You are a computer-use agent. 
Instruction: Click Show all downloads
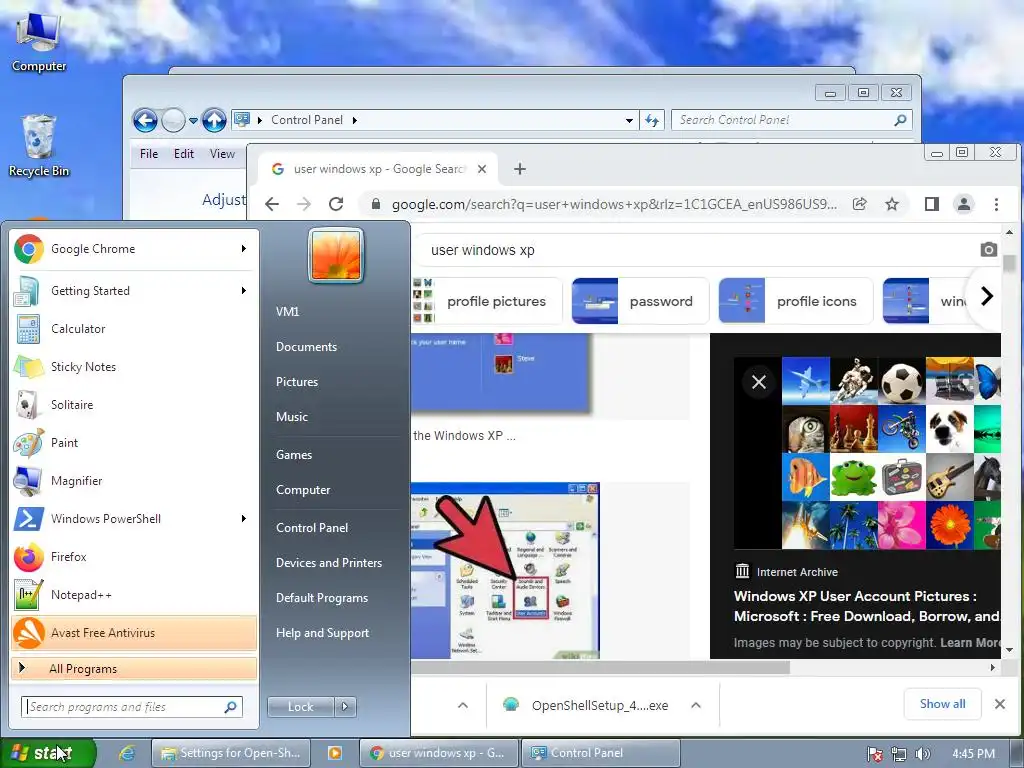942,704
